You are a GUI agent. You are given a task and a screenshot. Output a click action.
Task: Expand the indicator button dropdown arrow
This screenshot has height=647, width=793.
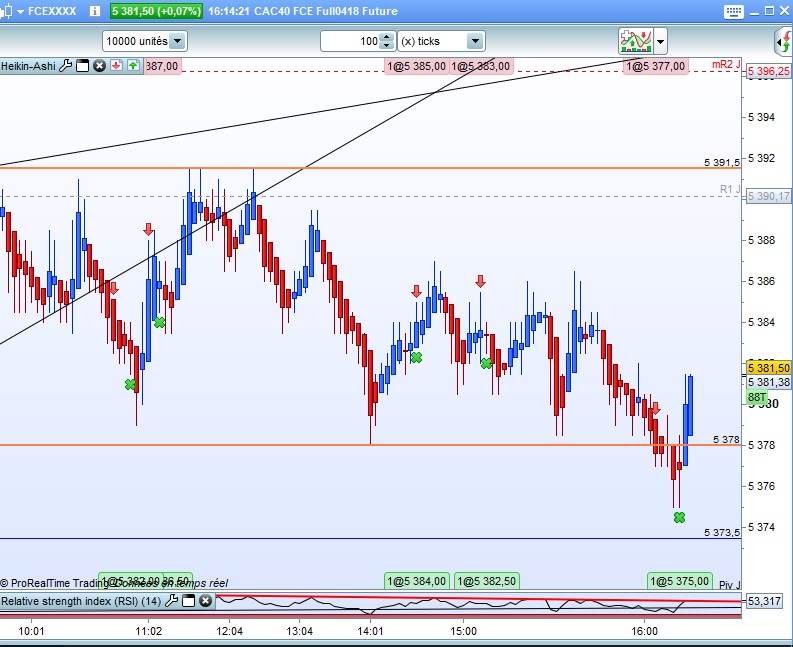point(660,41)
